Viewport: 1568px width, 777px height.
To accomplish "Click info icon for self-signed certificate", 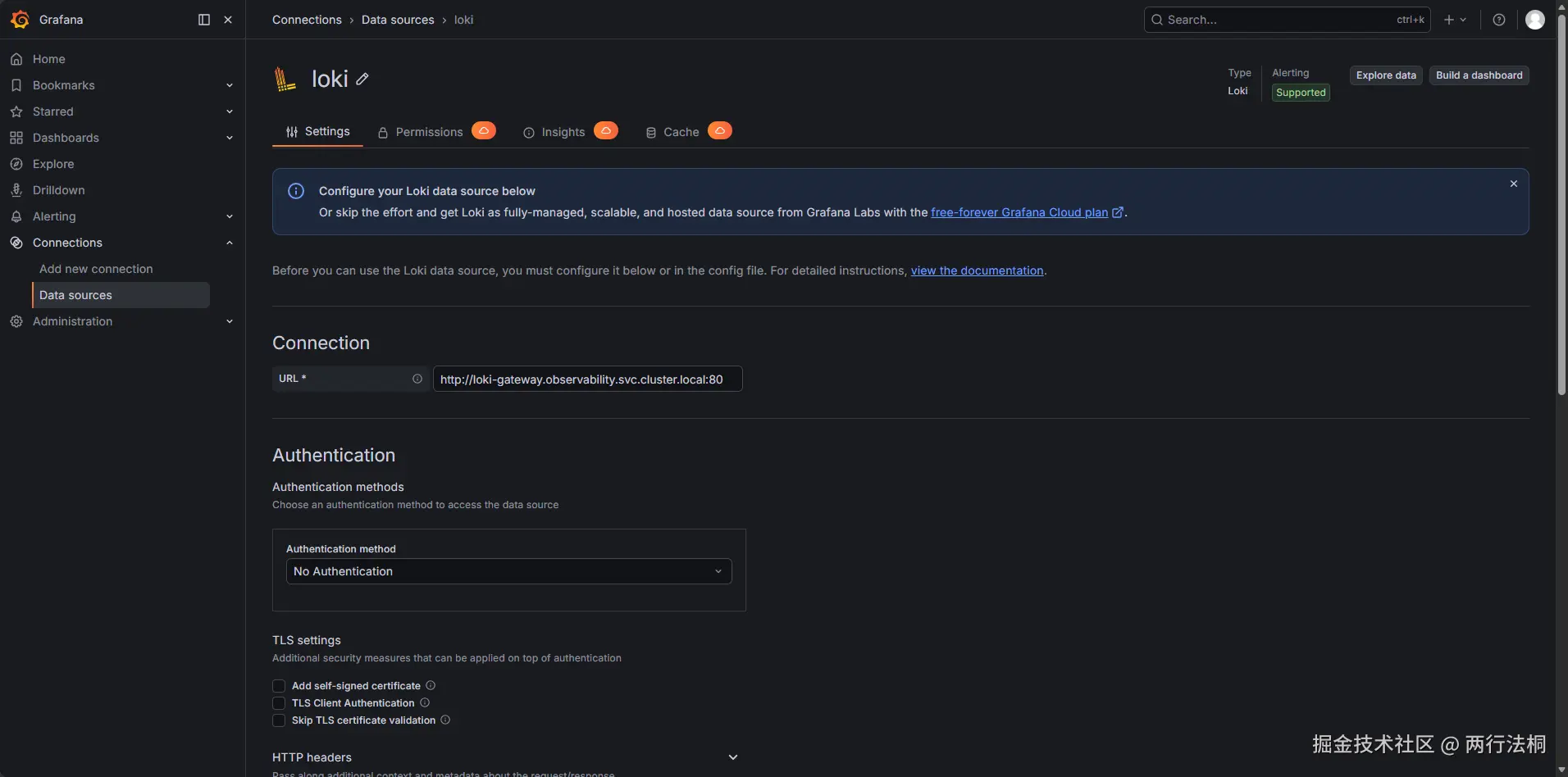I will (x=431, y=685).
